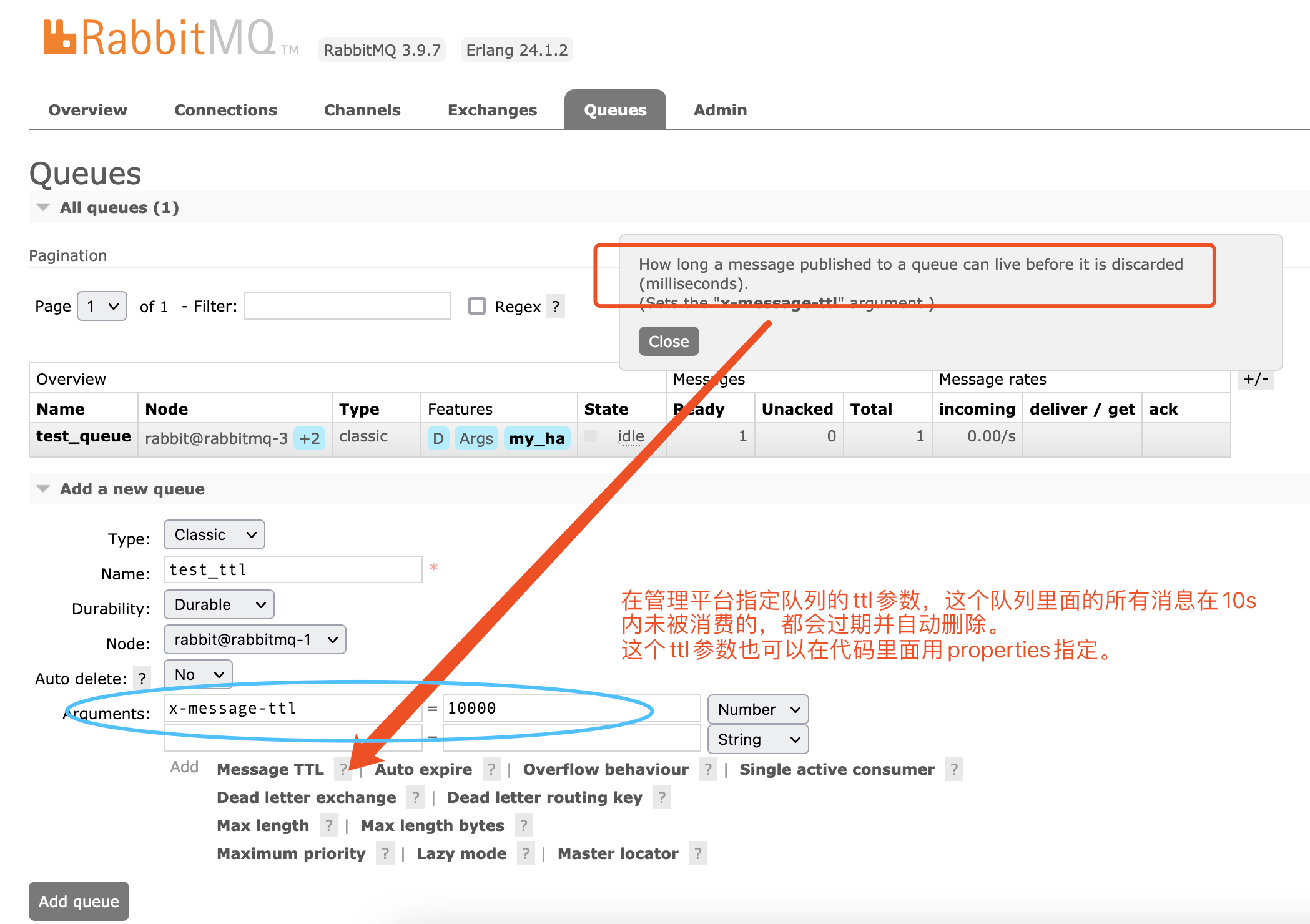
Task: Click the Args feature badge
Action: [x=476, y=438]
